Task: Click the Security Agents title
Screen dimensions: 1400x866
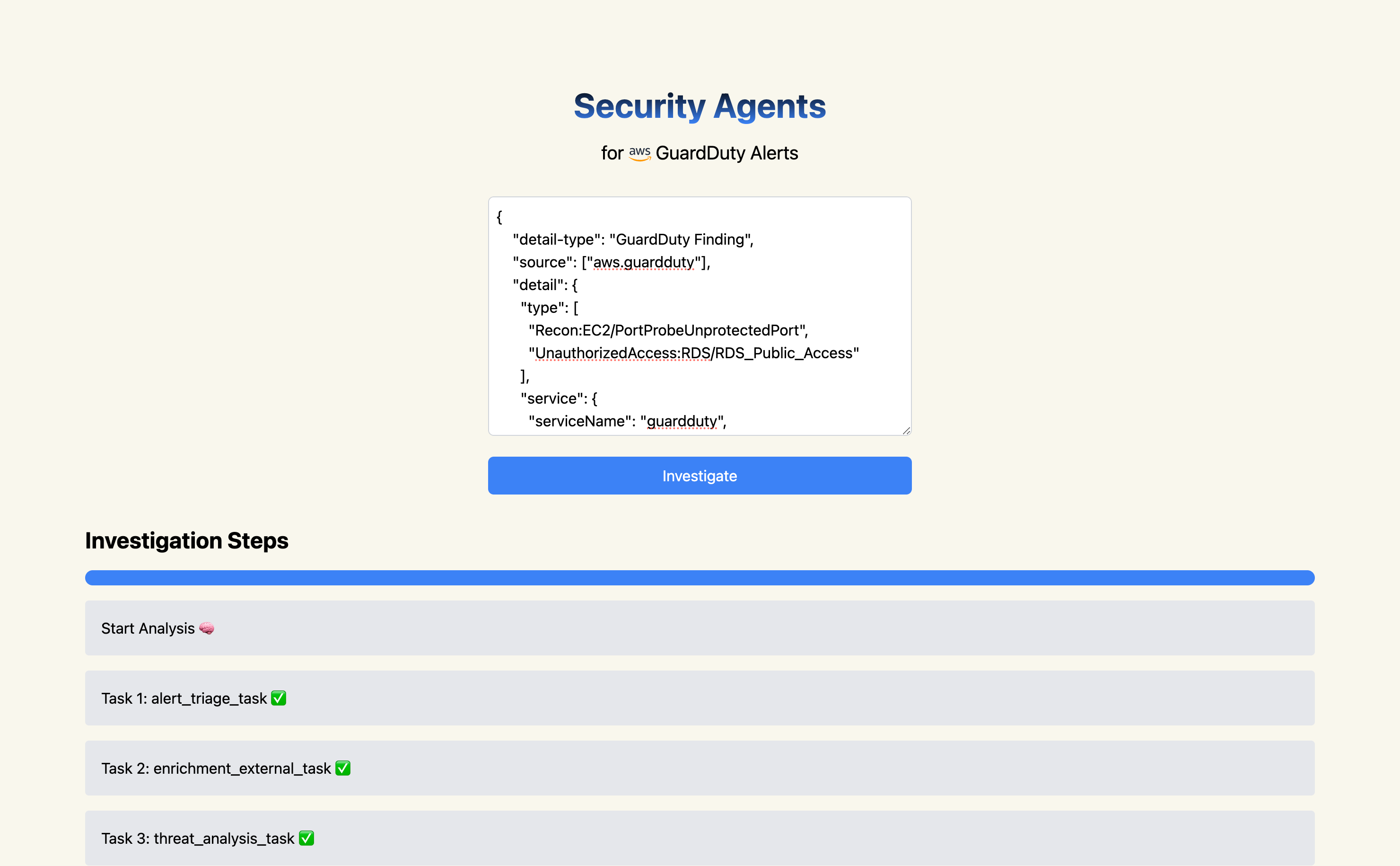Action: (700, 106)
